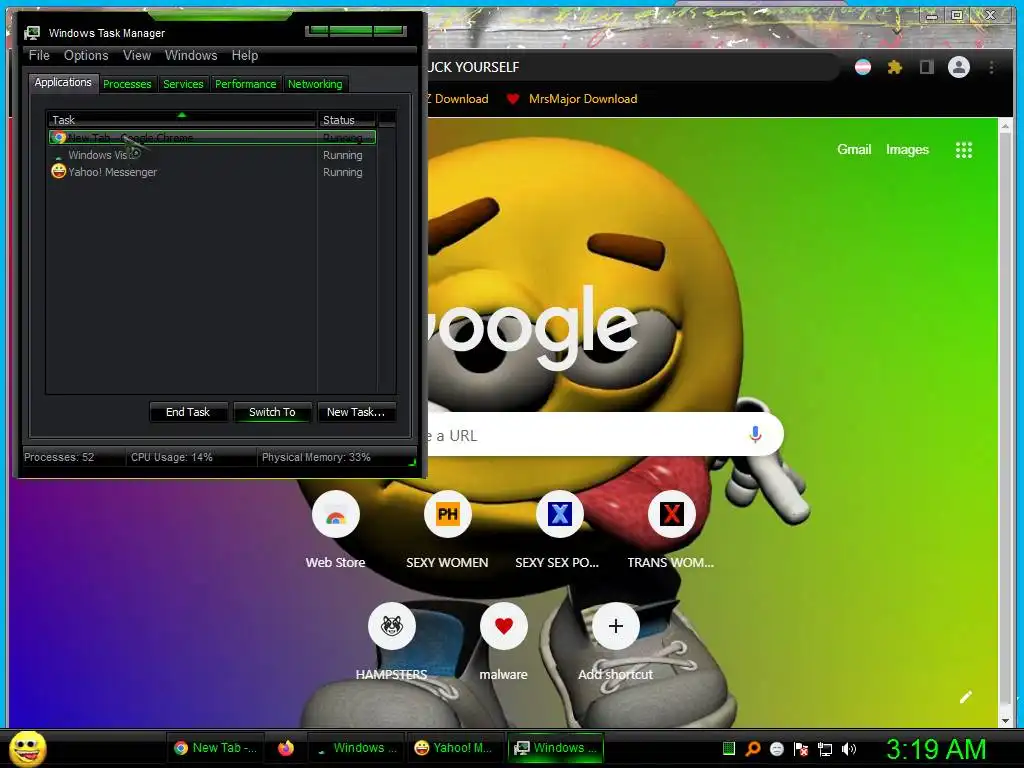Switch to the Performance tab

246,84
